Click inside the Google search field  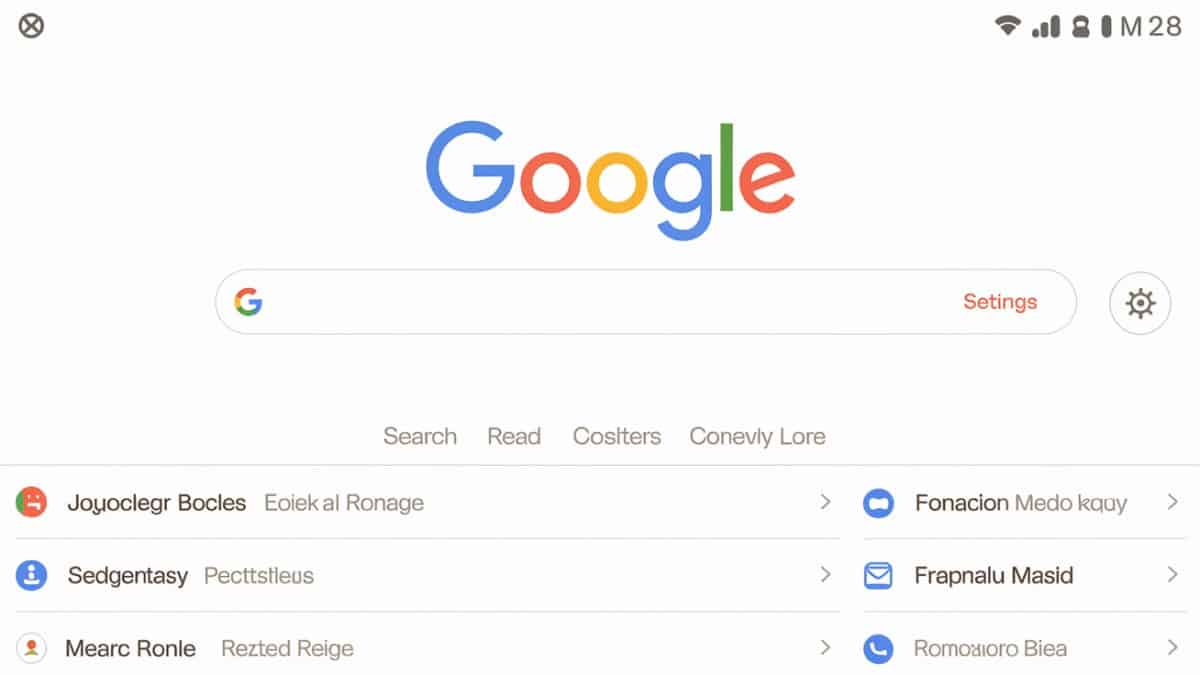pyautogui.click(x=600, y=302)
